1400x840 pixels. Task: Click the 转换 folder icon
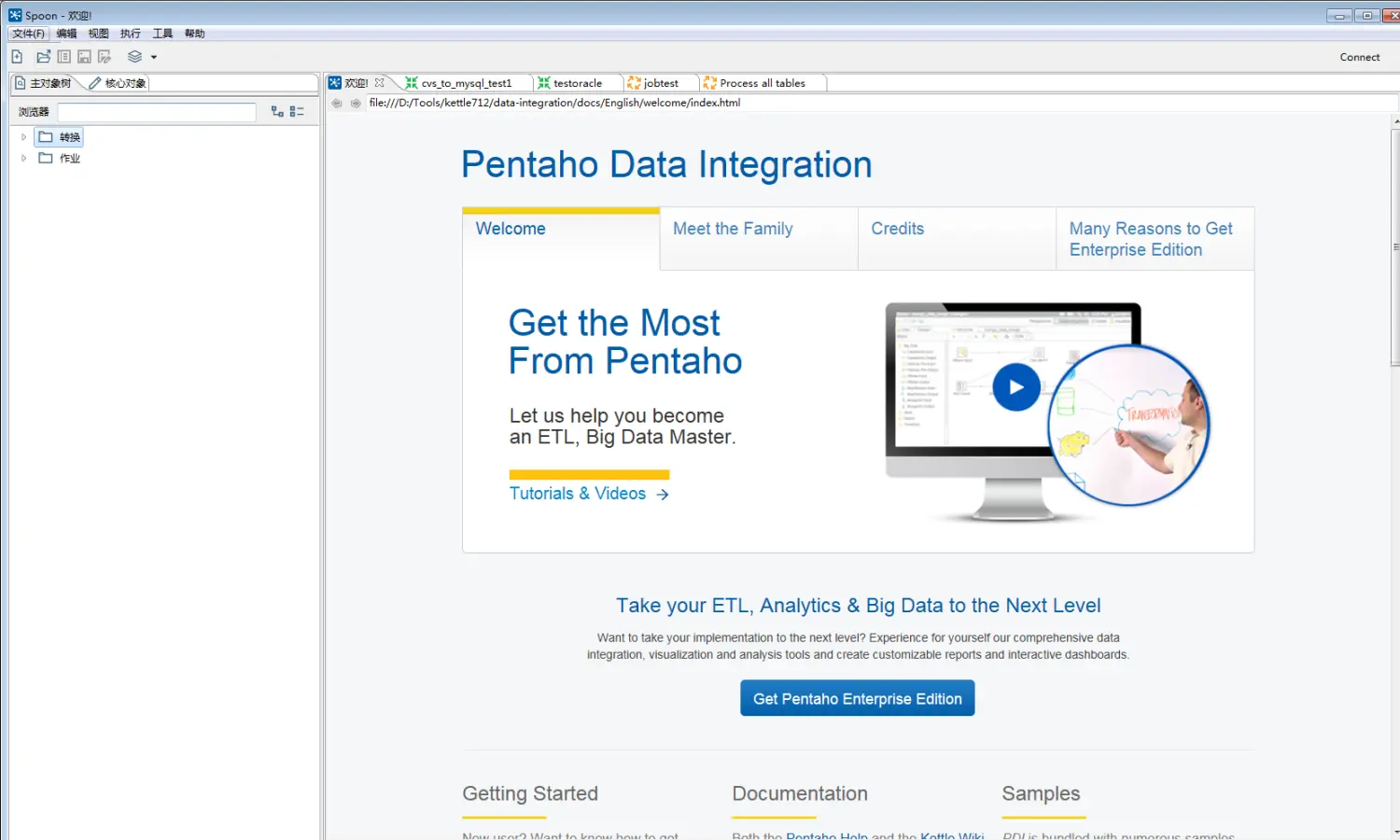point(46,137)
